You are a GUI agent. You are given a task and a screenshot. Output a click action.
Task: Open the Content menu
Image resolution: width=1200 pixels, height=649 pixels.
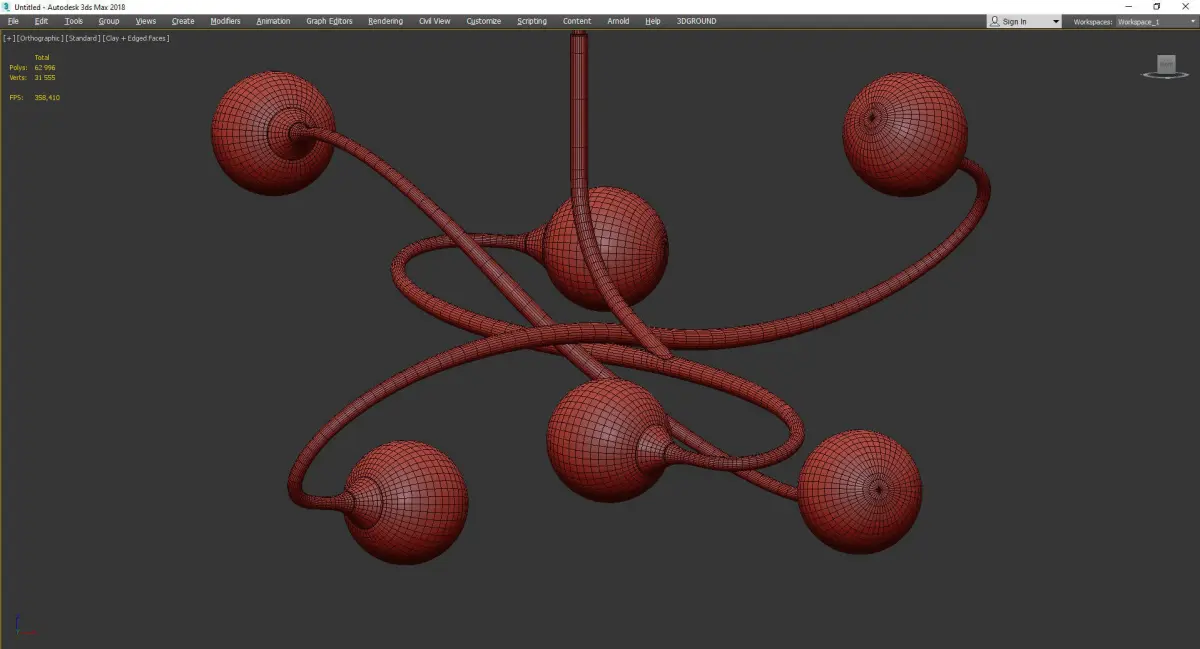(577, 21)
